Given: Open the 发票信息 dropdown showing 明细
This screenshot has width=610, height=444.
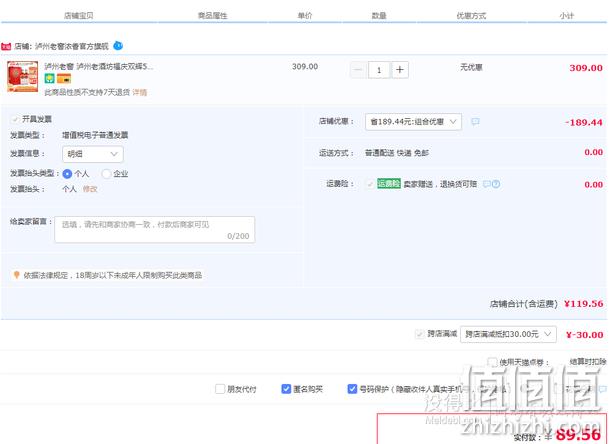Looking at the screenshot, I should (x=93, y=154).
